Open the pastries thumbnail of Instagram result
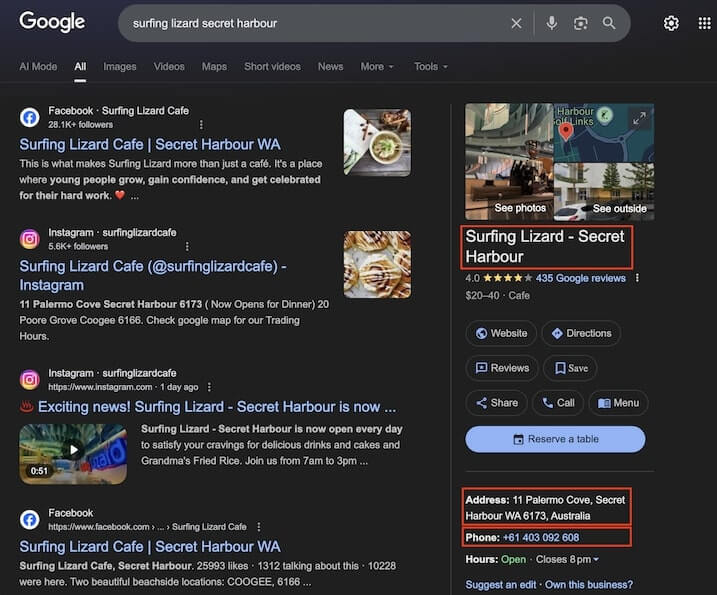The image size is (717, 595). pyautogui.click(x=377, y=264)
